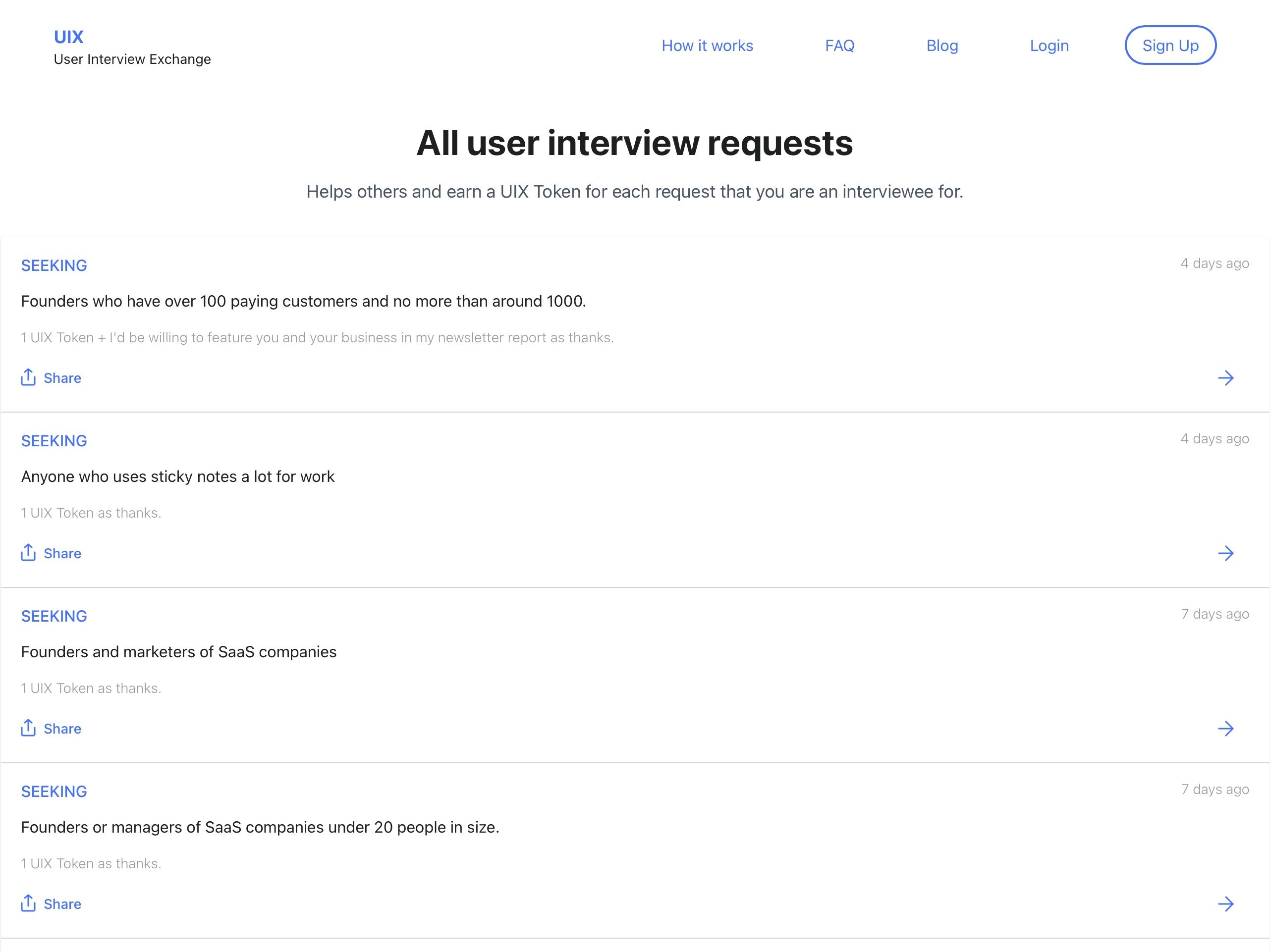Click share icon for 100 paying customers request
The height and width of the screenshot is (952, 1270).
pos(28,377)
